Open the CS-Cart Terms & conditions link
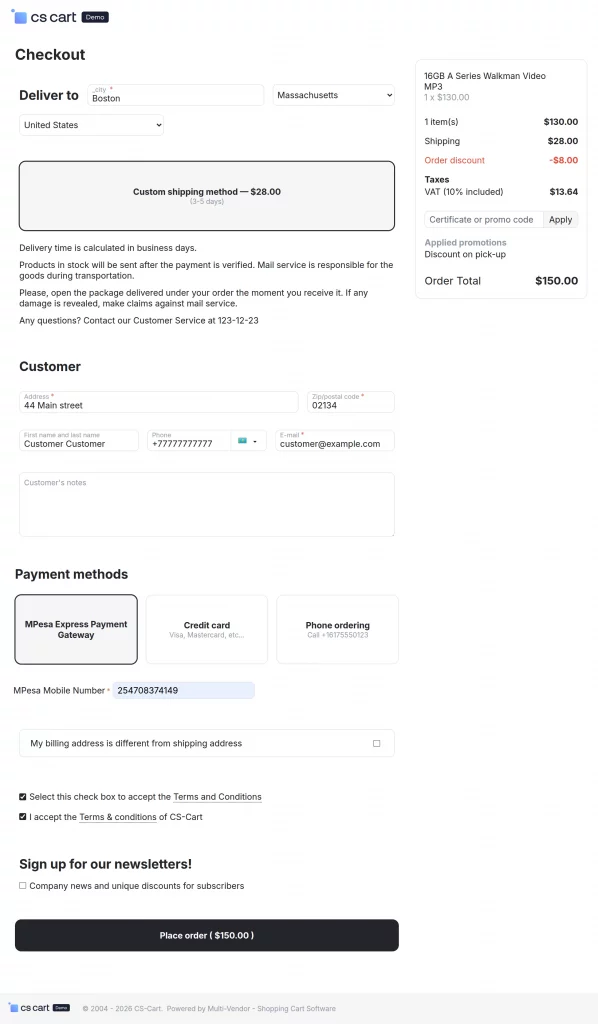The width and height of the screenshot is (598, 1024). 118,817
